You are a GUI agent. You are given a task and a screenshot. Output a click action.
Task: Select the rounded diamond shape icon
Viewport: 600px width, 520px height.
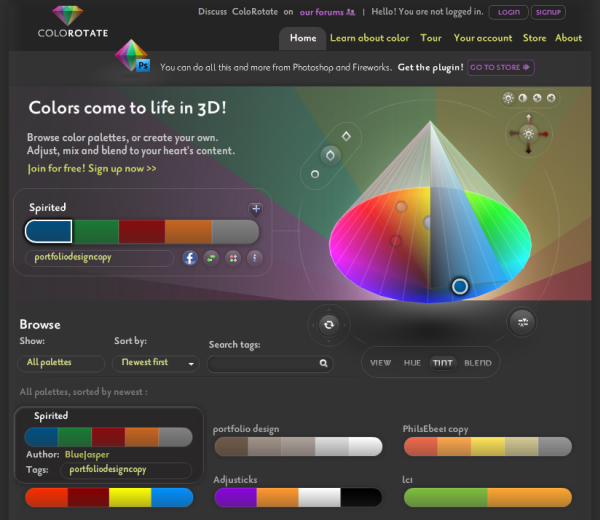point(330,155)
